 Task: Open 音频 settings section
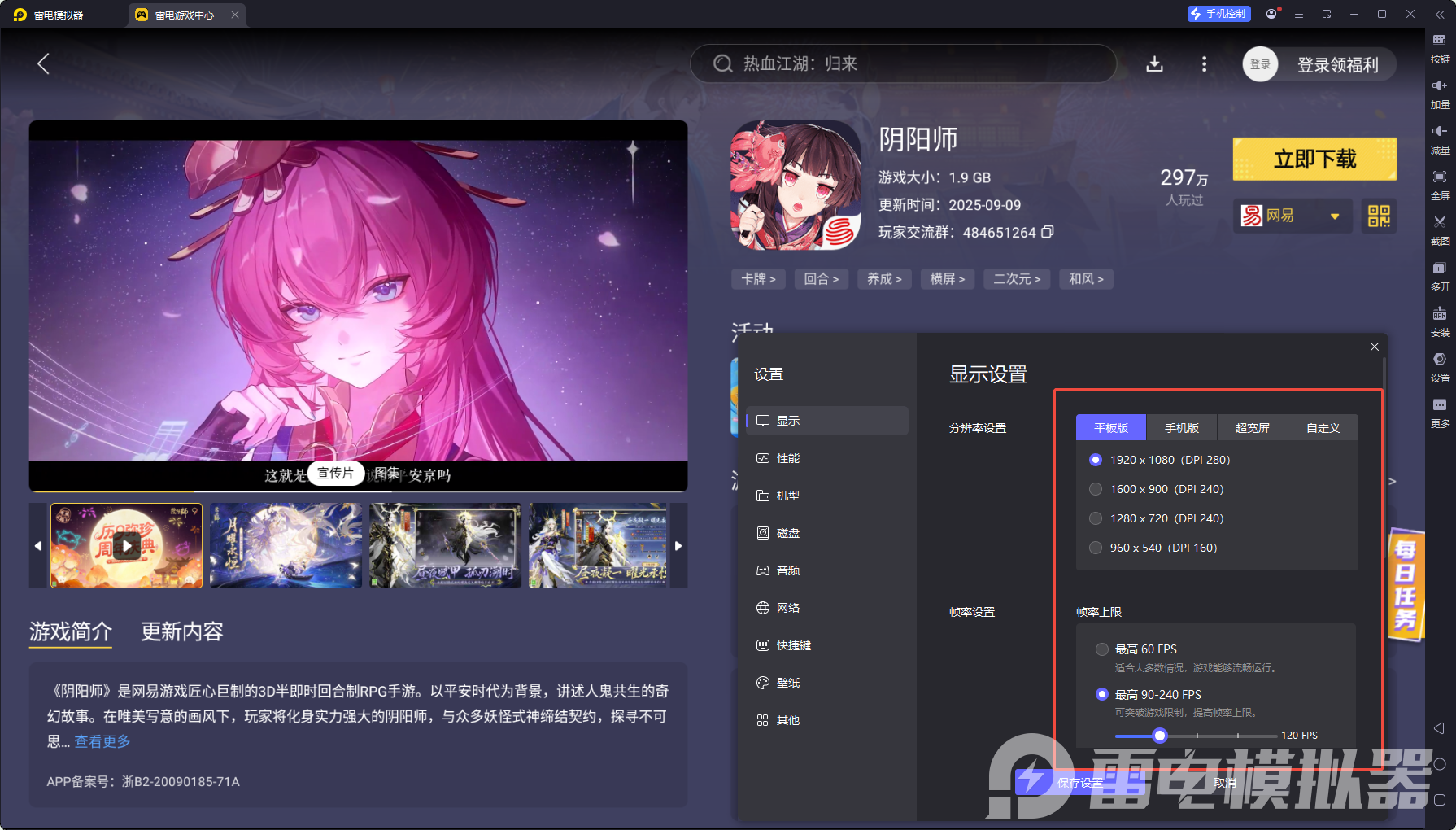click(826, 570)
